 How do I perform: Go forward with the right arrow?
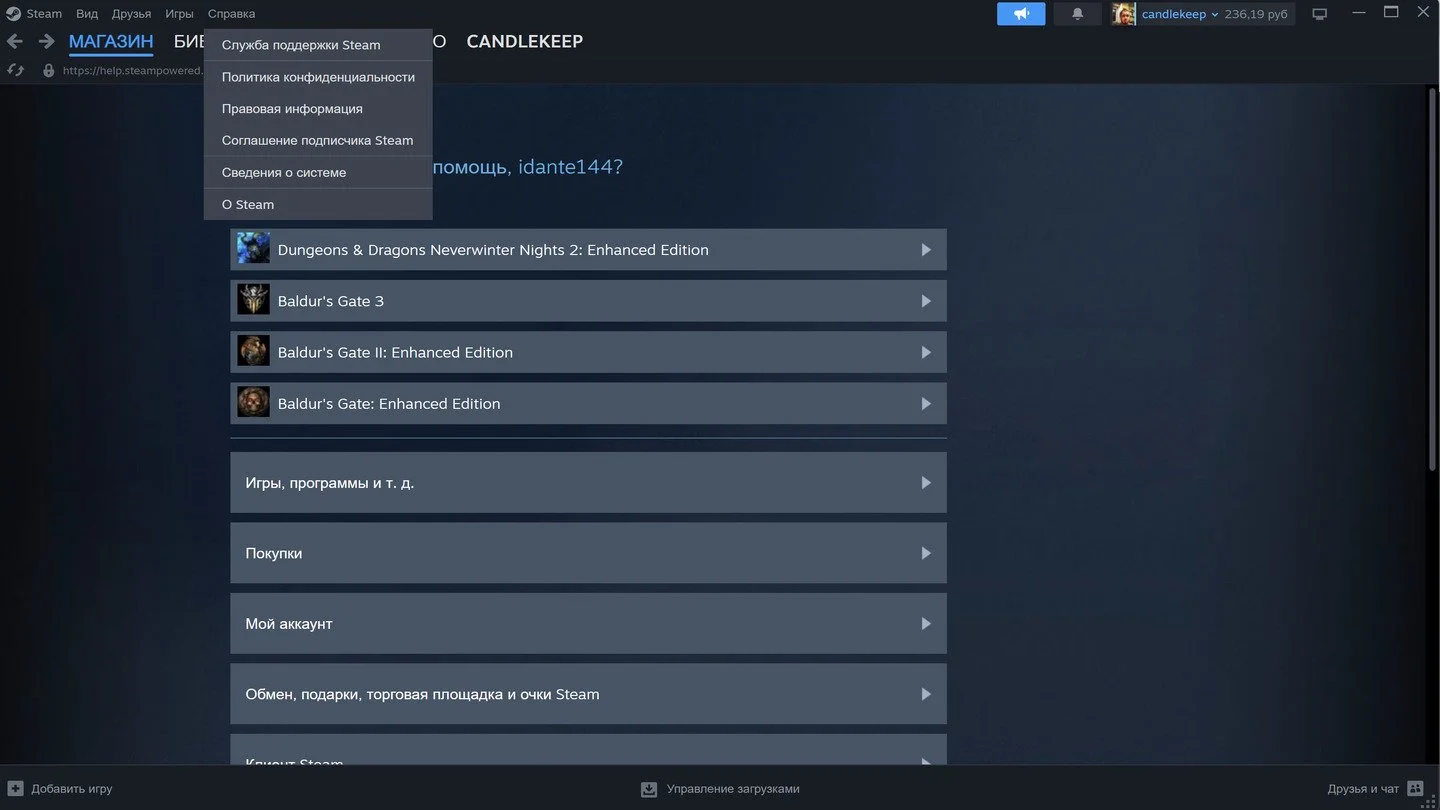pyautogui.click(x=46, y=42)
